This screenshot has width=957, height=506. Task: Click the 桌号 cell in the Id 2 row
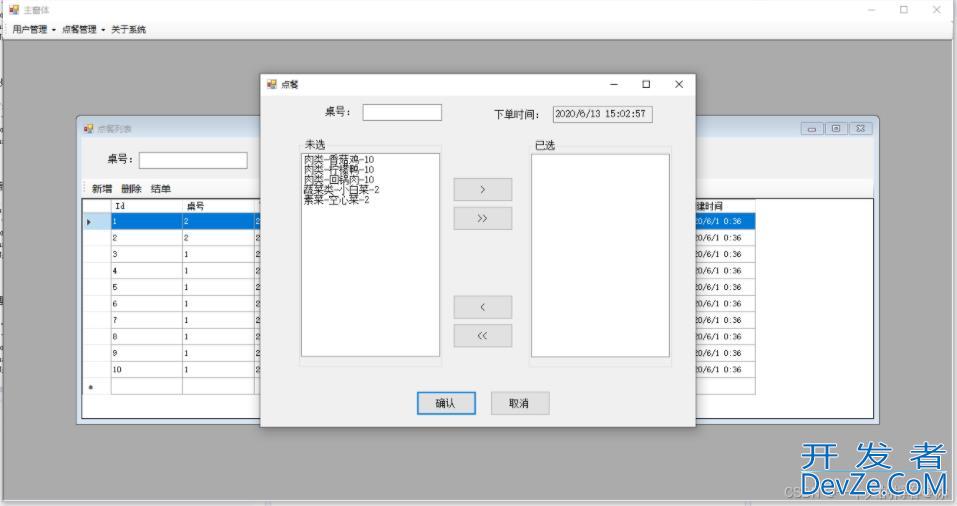coord(218,237)
